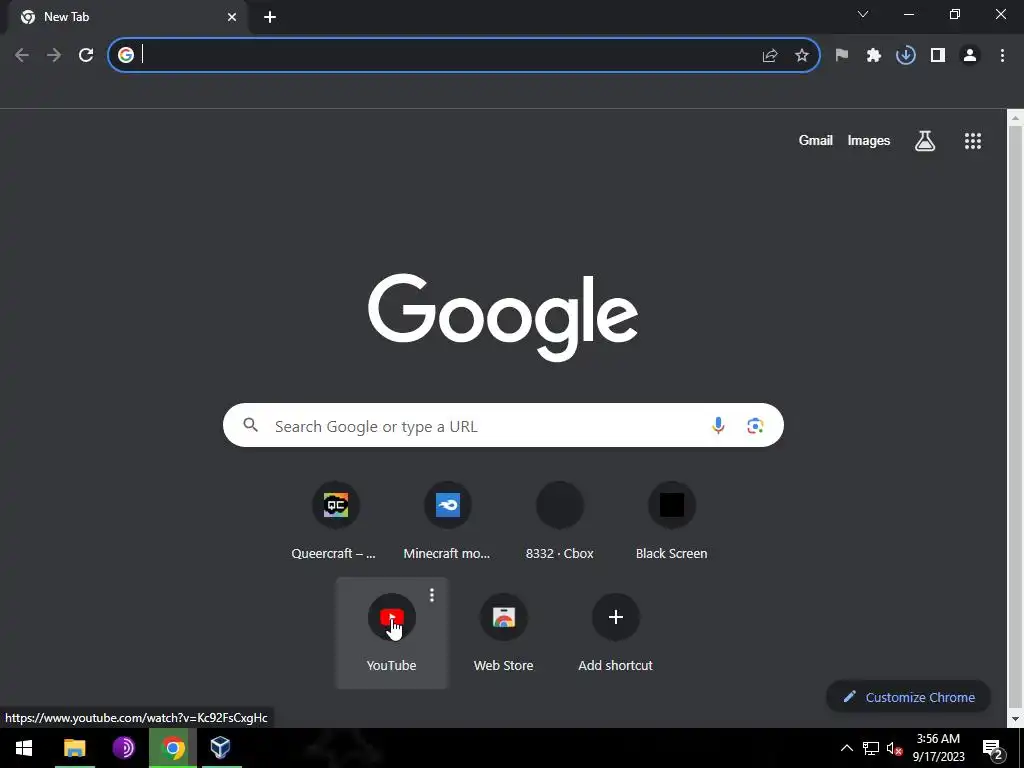Open the tab search chevron
This screenshot has width=1024, height=768.
click(863, 14)
